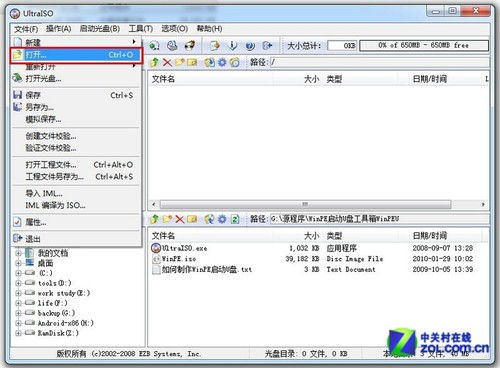
Task: Click the red X delete icon in image pane toolbar
Action: [167, 62]
